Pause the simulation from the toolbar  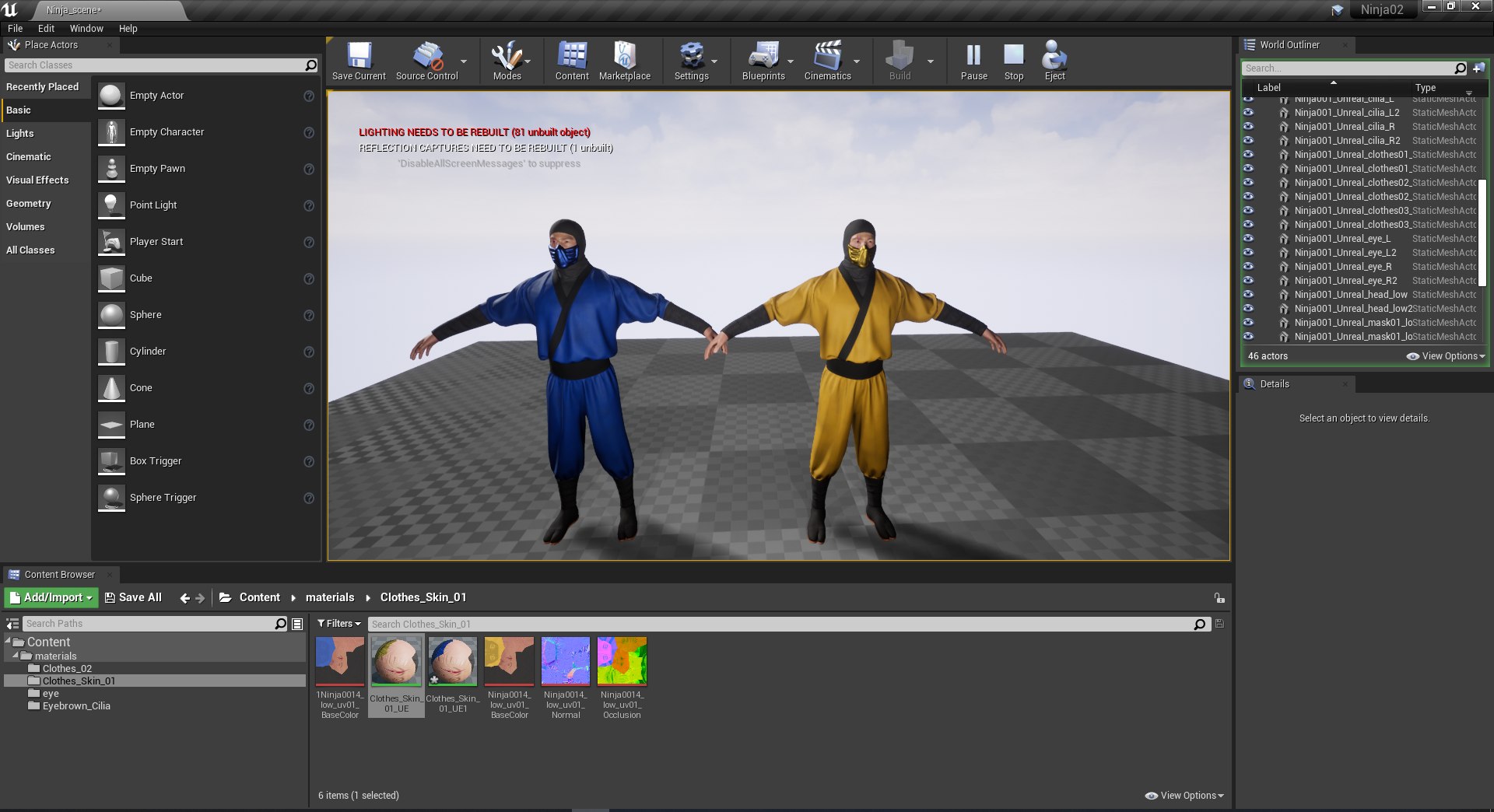(973, 56)
